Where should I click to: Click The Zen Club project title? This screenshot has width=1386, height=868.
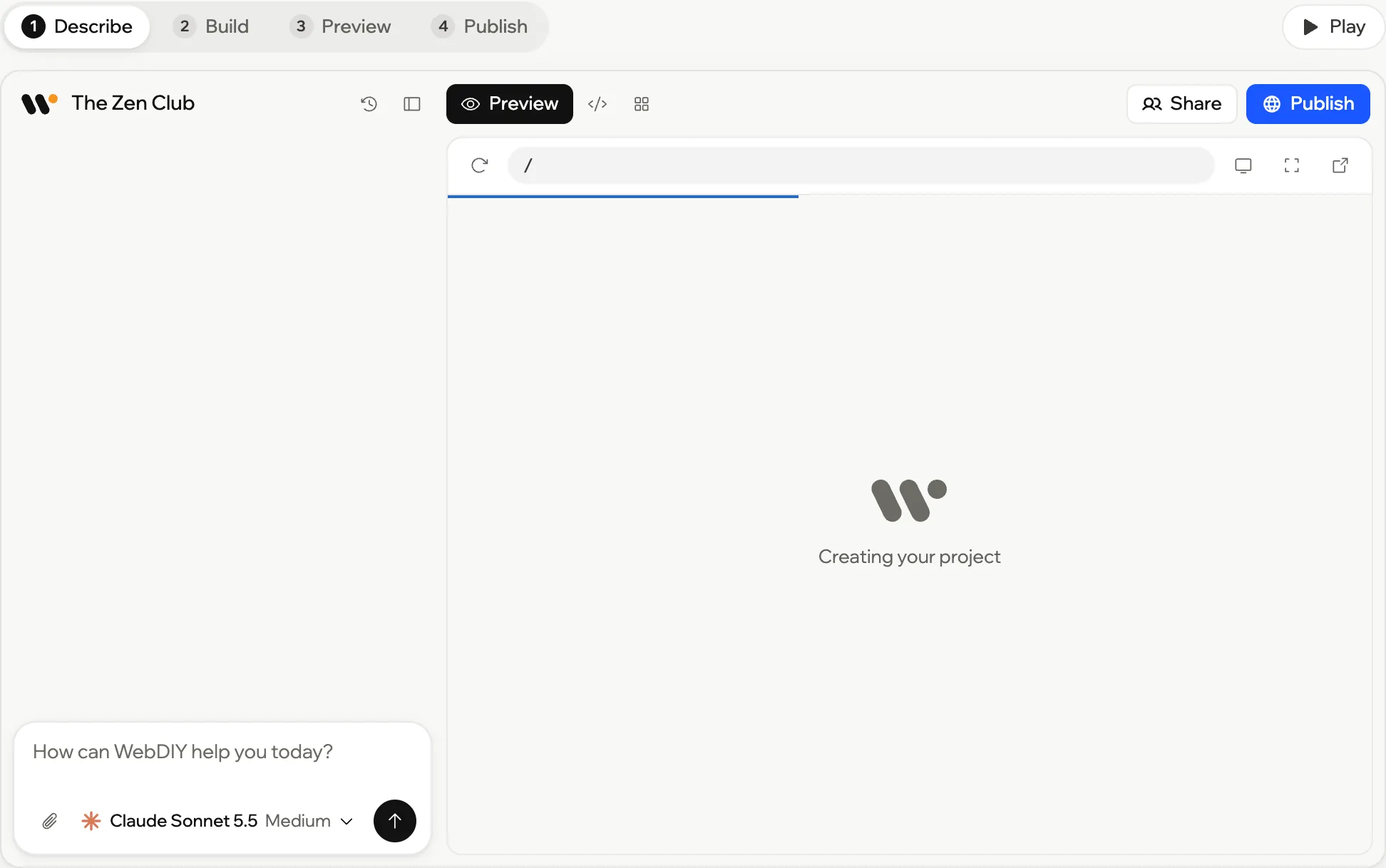point(133,103)
